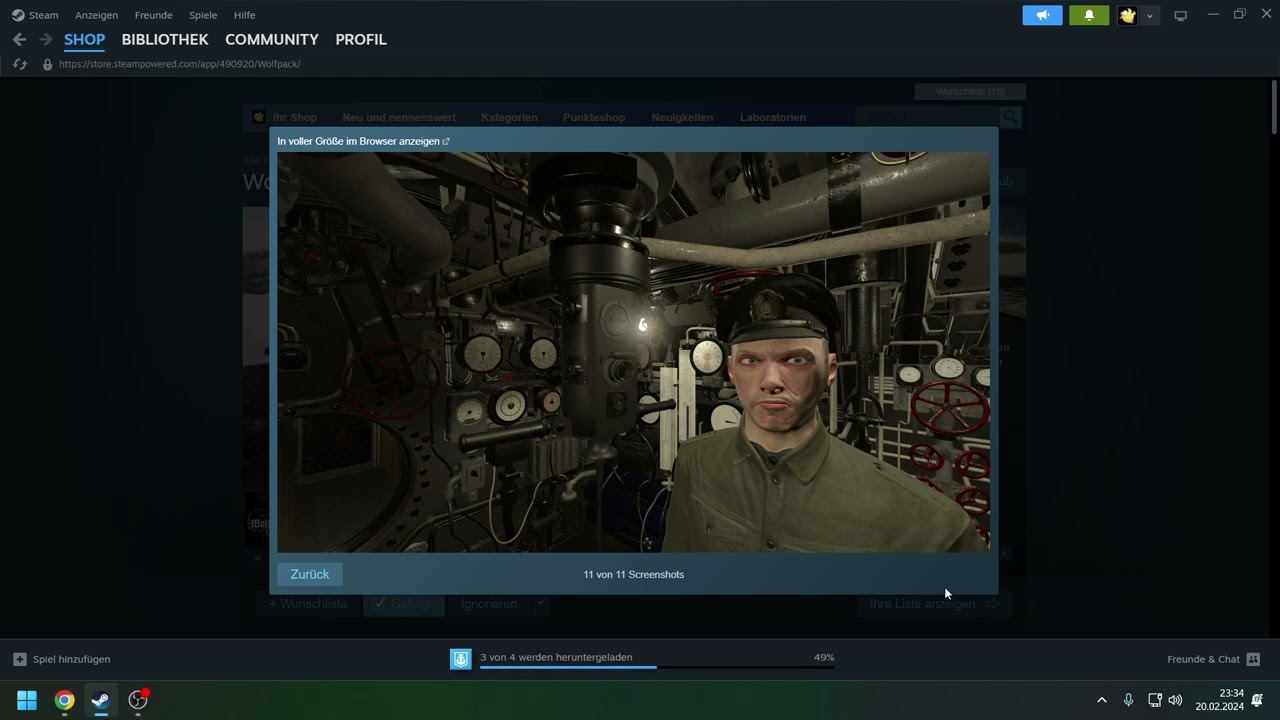Click '3 von 4 werden heruntergeladen' status text
Viewport: 1280px width, 720px height.
pyautogui.click(x=556, y=657)
